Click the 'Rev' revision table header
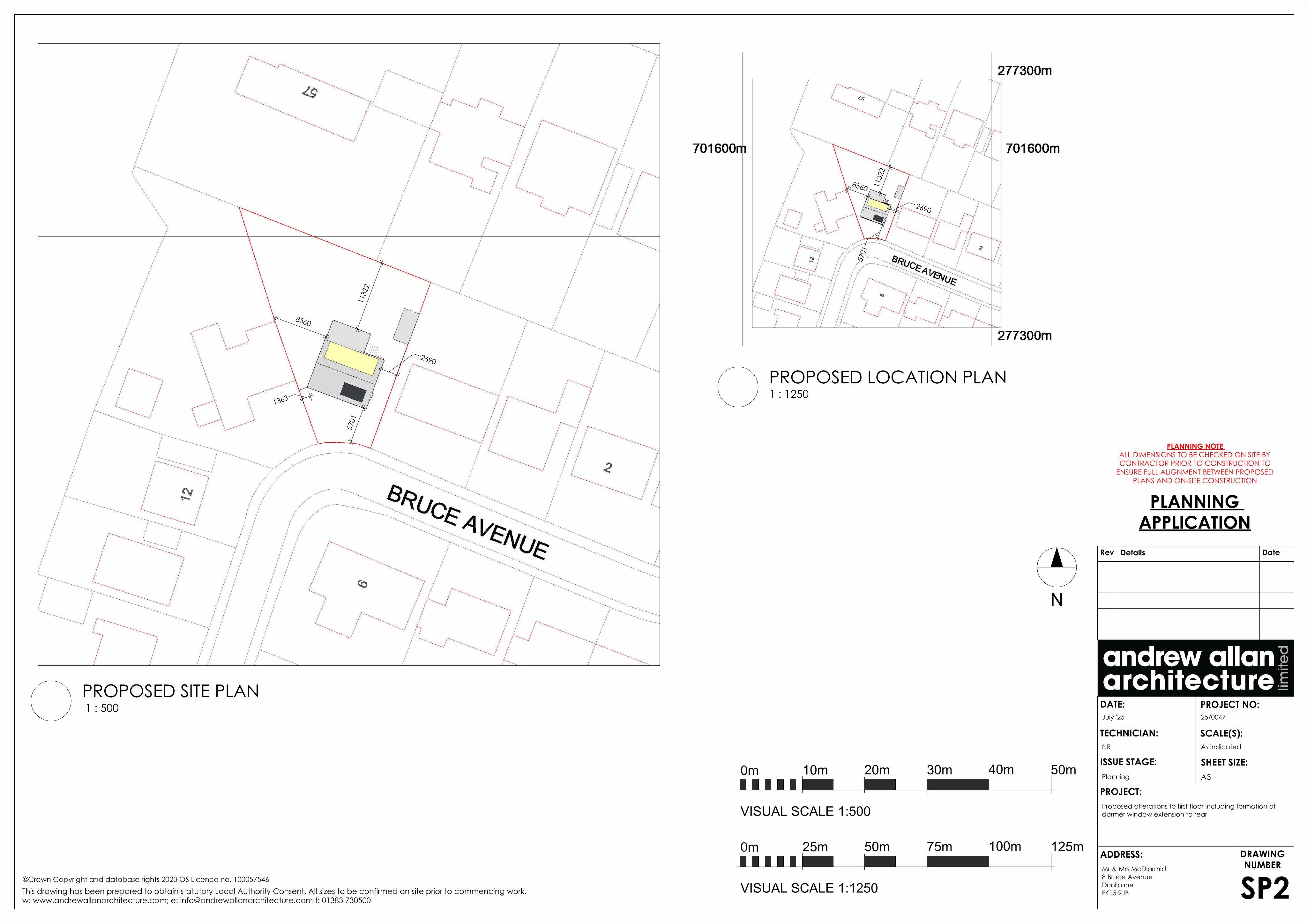This screenshot has width=1307, height=924. [1107, 552]
